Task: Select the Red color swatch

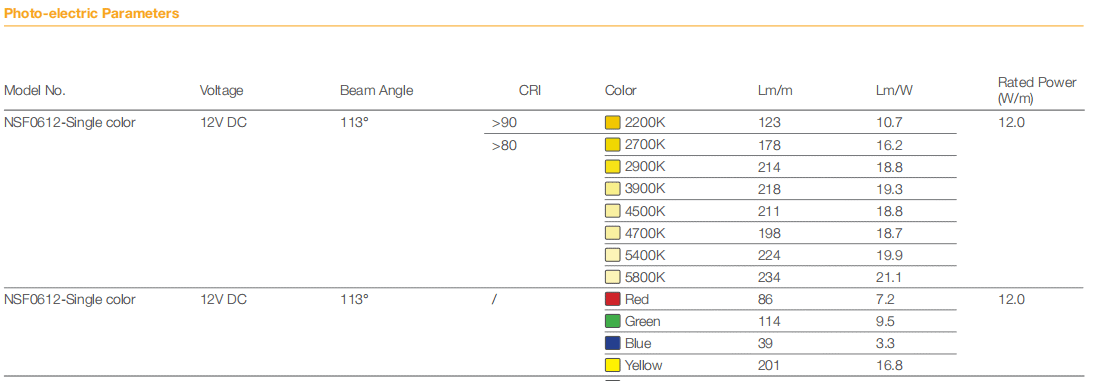Action: click(612, 299)
